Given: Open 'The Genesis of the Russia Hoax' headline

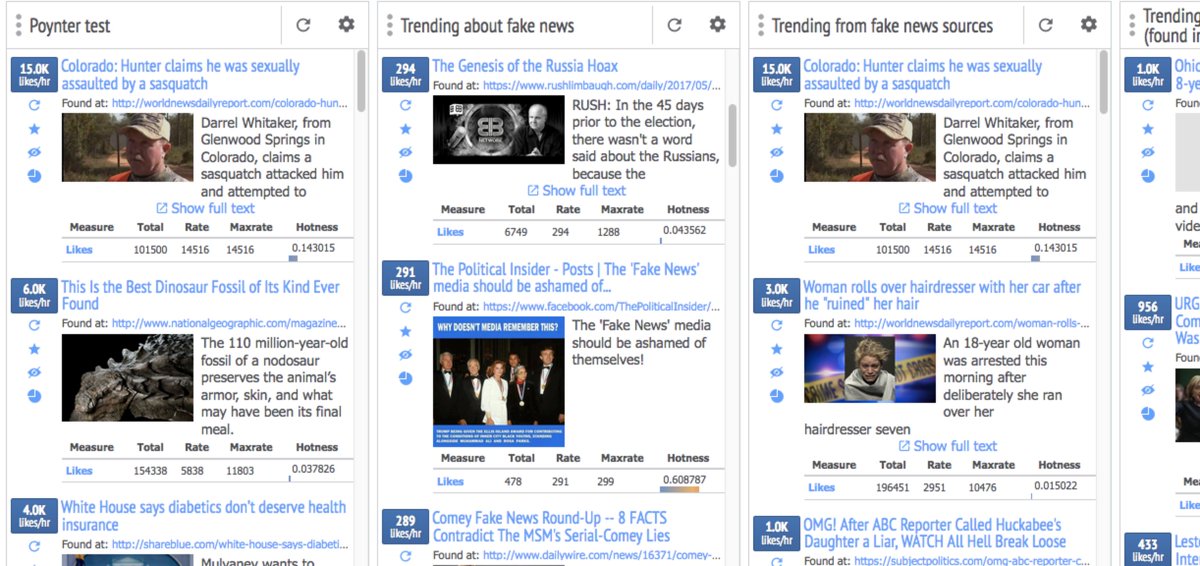Looking at the screenshot, I should (x=525, y=66).
